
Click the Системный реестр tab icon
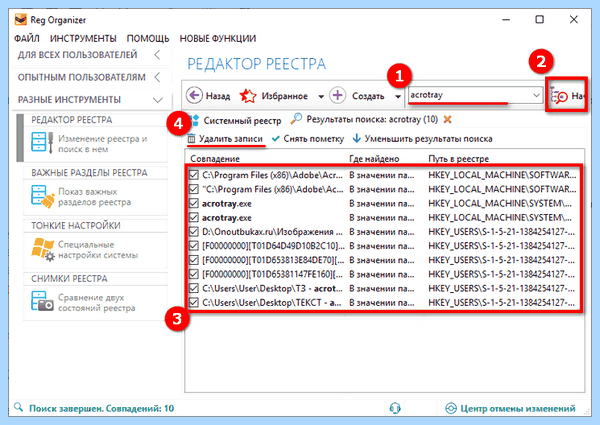point(194,120)
